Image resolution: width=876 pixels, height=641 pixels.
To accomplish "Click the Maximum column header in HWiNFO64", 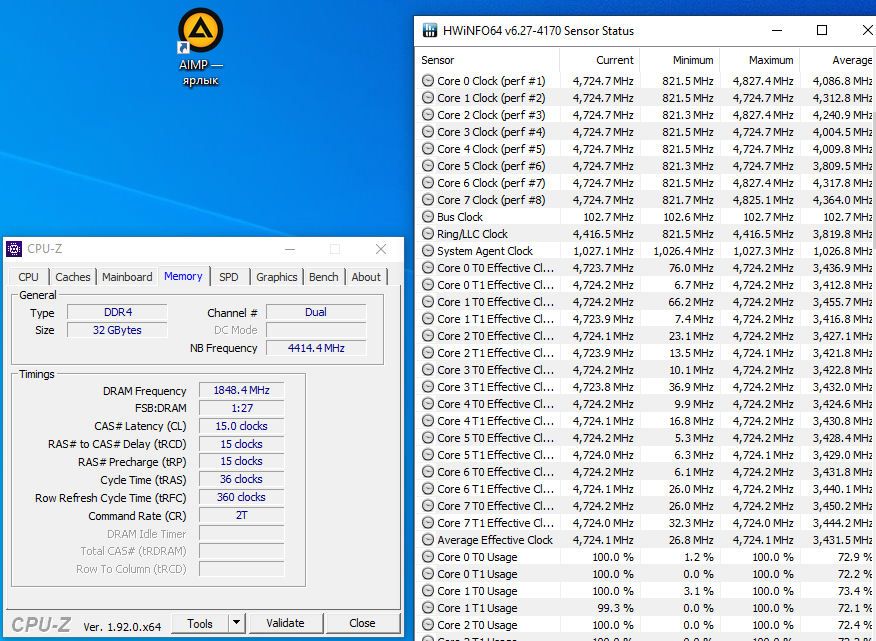I will coord(759,60).
